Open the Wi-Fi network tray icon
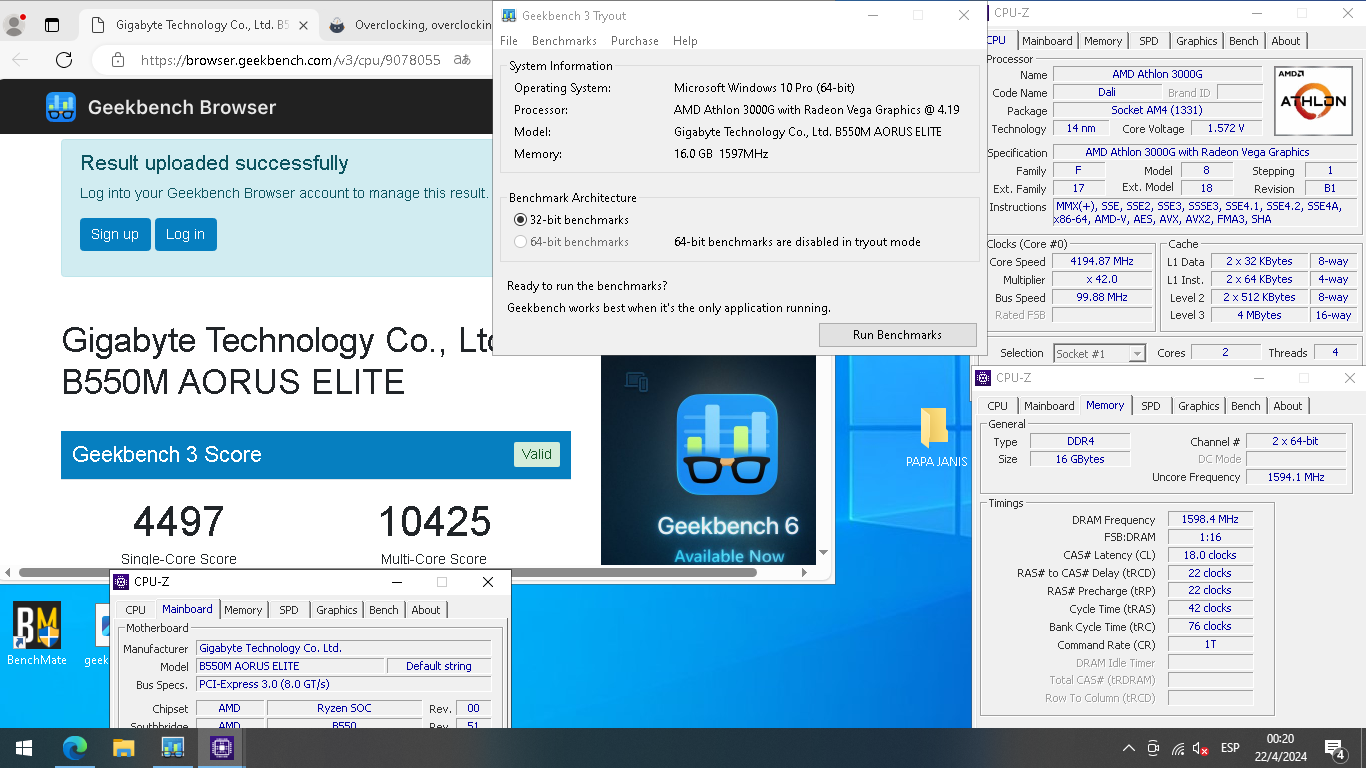 pos(1178,748)
